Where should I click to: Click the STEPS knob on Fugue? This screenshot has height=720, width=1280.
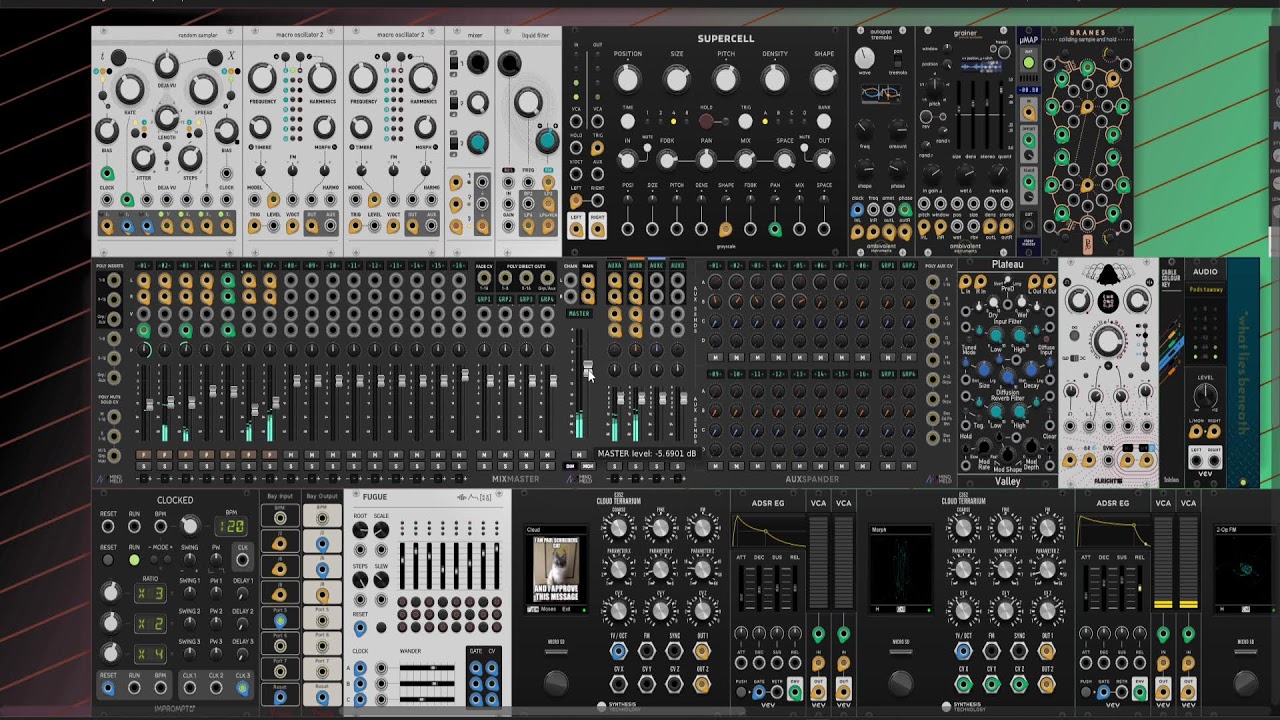point(360,580)
